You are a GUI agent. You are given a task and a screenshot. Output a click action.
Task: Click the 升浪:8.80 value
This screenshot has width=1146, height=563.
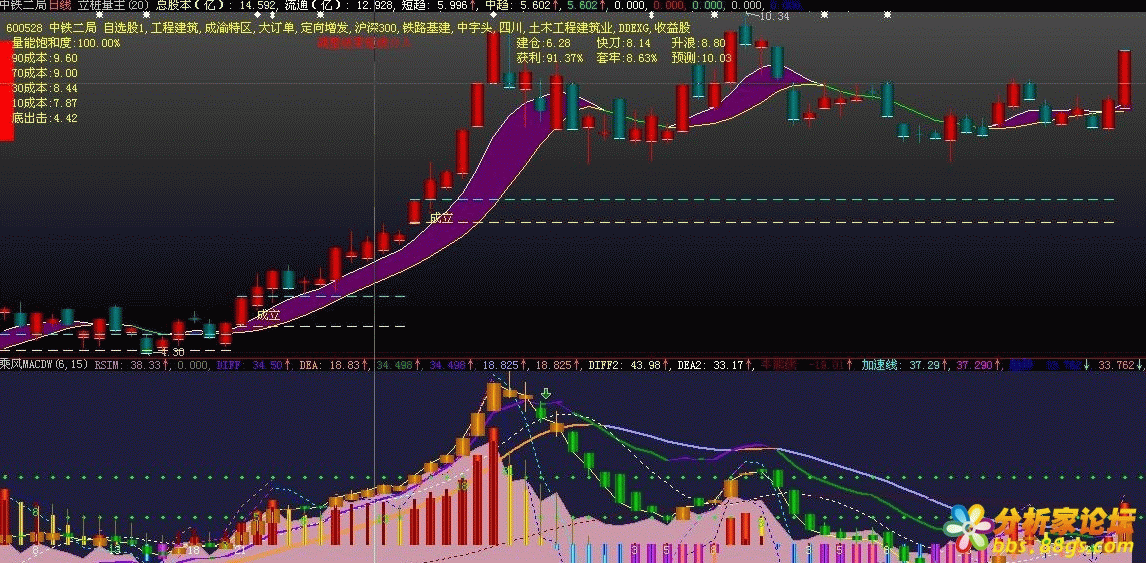(700, 43)
